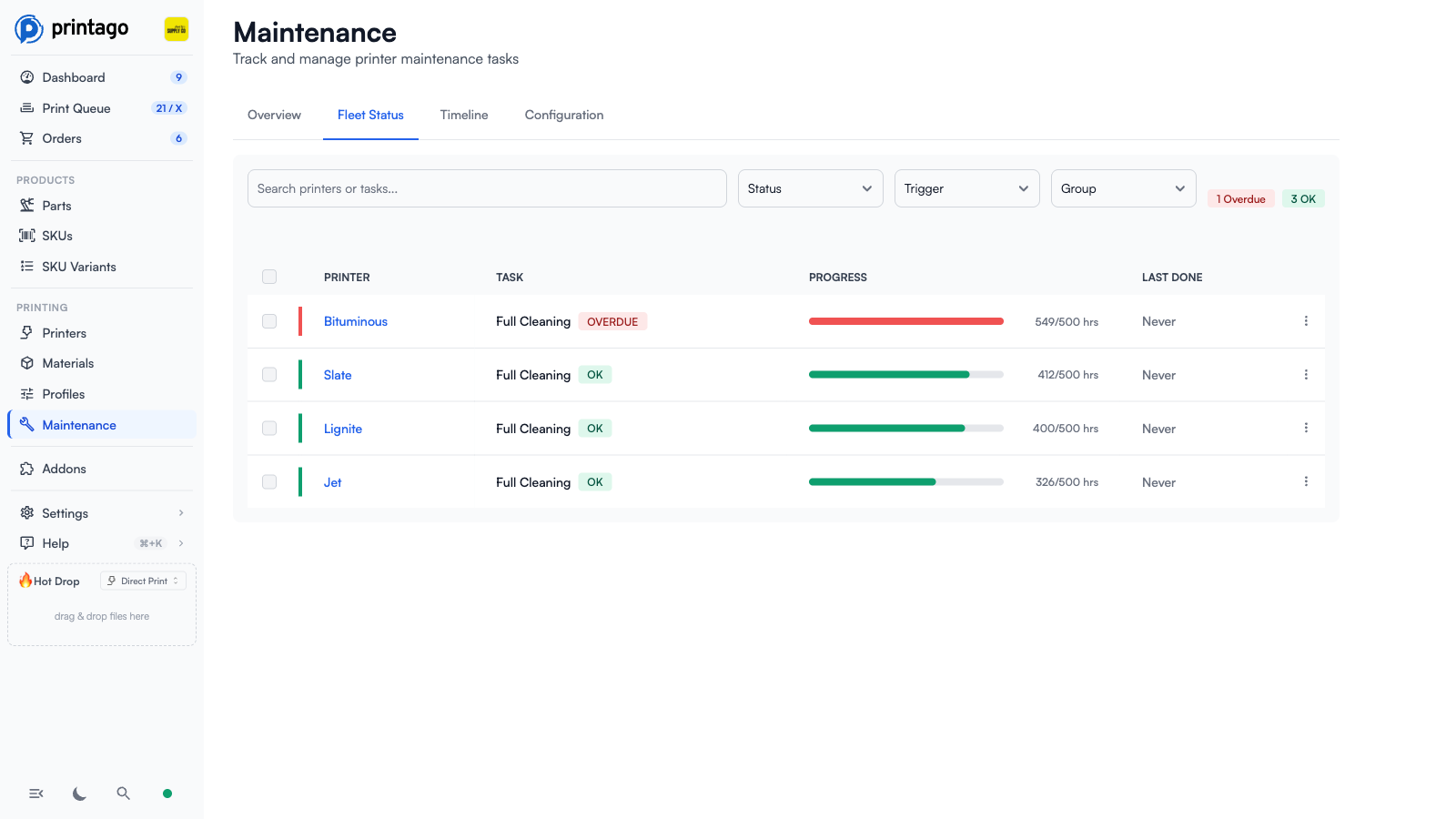Screen dimensions: 1456x819
Task: Click the Print Queue badge 21 / X
Action: coord(169,107)
